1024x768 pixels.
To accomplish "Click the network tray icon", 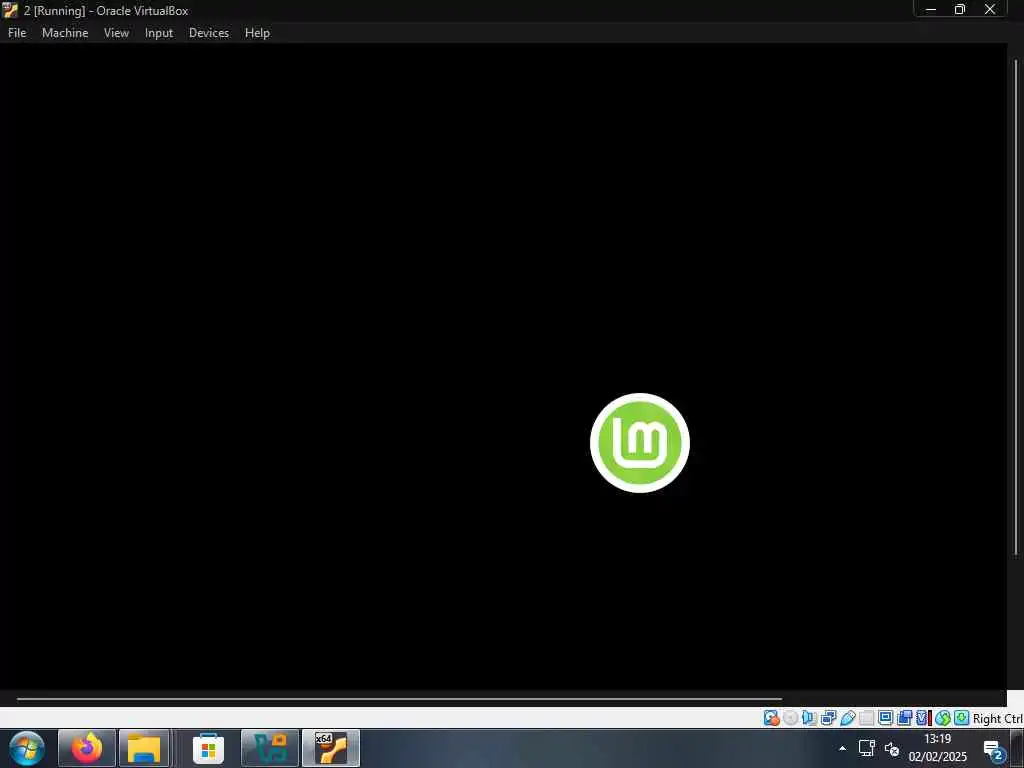I will click(x=867, y=748).
